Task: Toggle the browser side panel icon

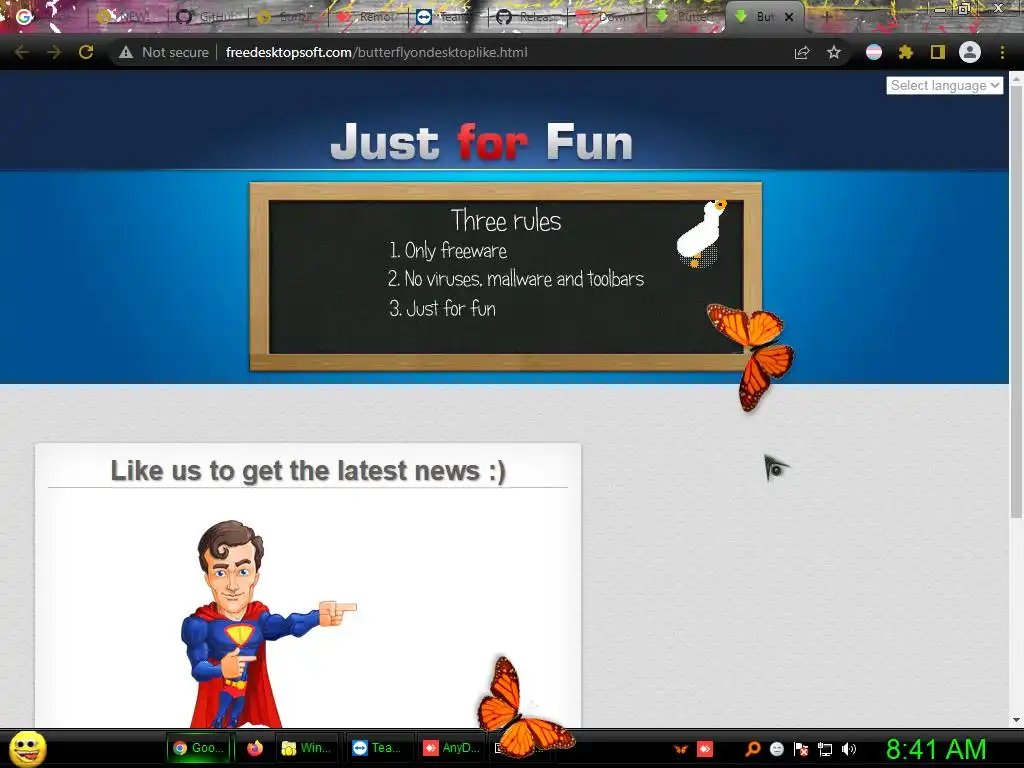Action: [938, 52]
